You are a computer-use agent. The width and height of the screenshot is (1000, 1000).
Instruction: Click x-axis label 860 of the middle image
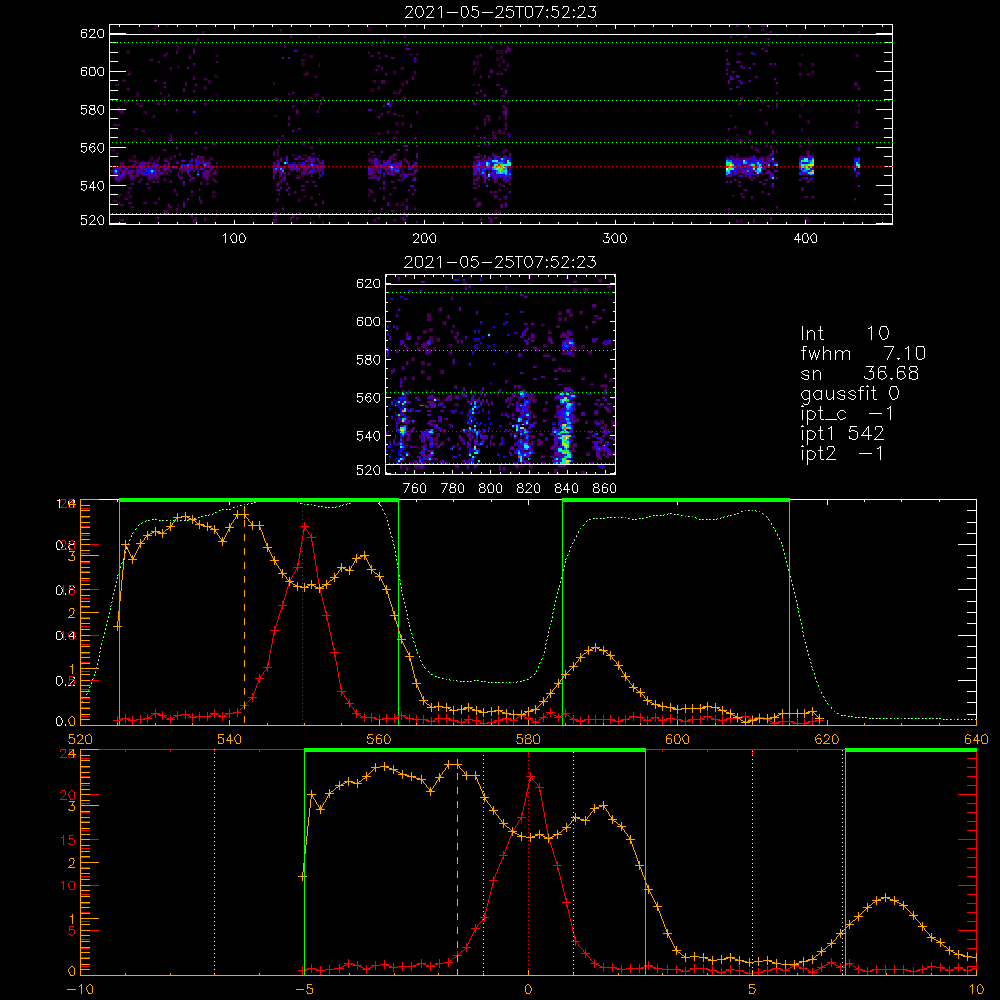pyautogui.click(x=605, y=489)
